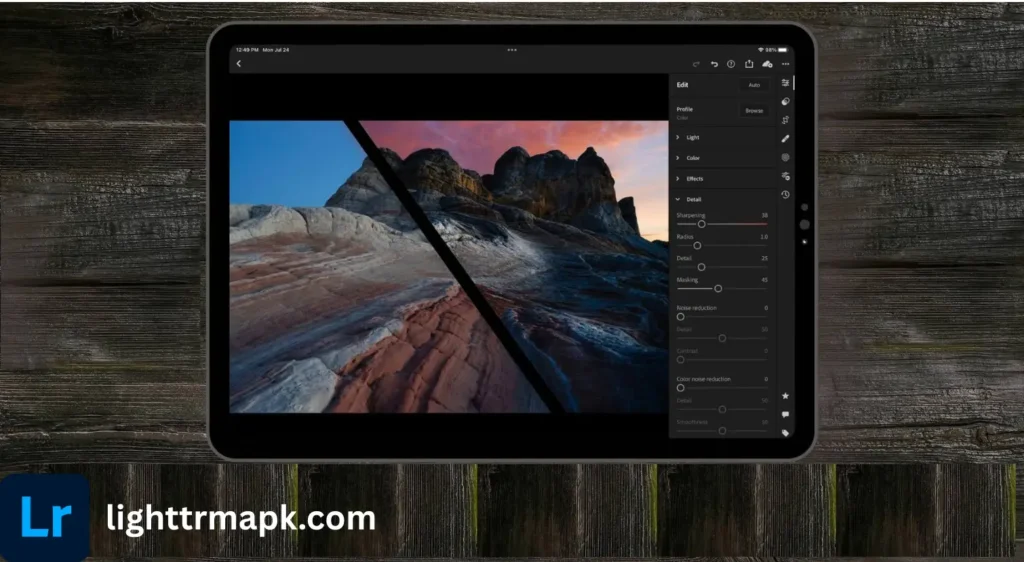Expand the Light section

point(722,137)
